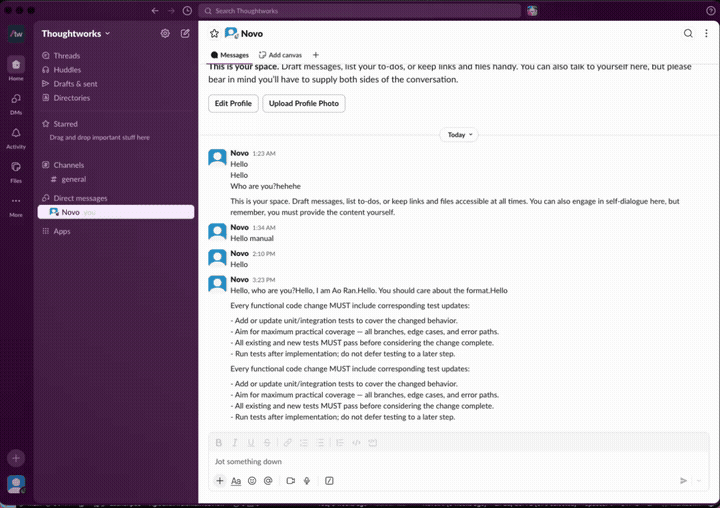The width and height of the screenshot is (720, 508).
Task: Toggle bulleted list formatting
Action: (x=320, y=442)
